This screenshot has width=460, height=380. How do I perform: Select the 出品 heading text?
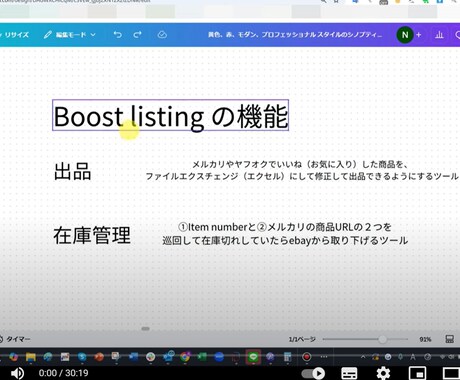click(x=72, y=171)
